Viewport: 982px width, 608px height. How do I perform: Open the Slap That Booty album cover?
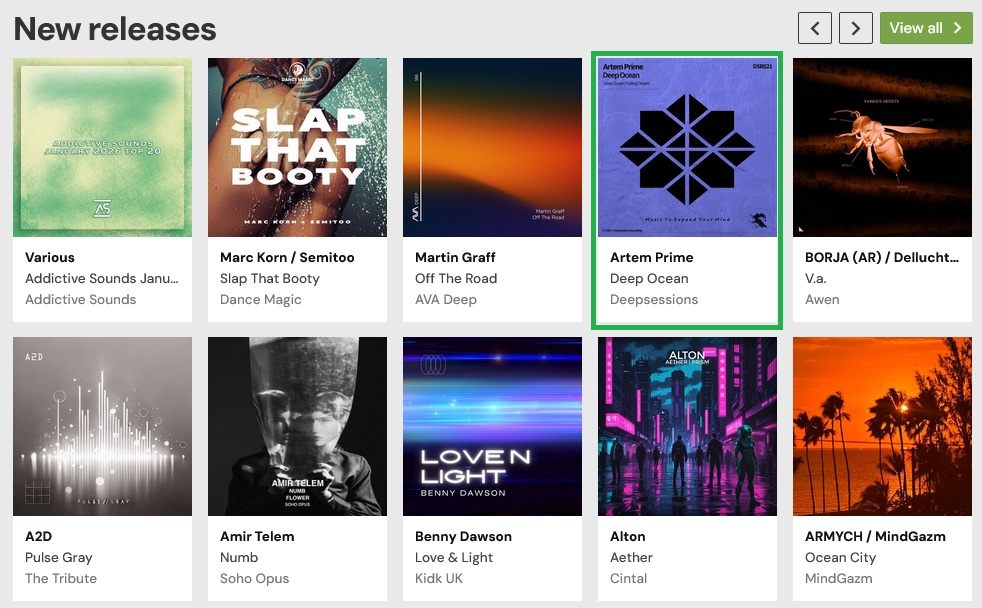point(297,147)
